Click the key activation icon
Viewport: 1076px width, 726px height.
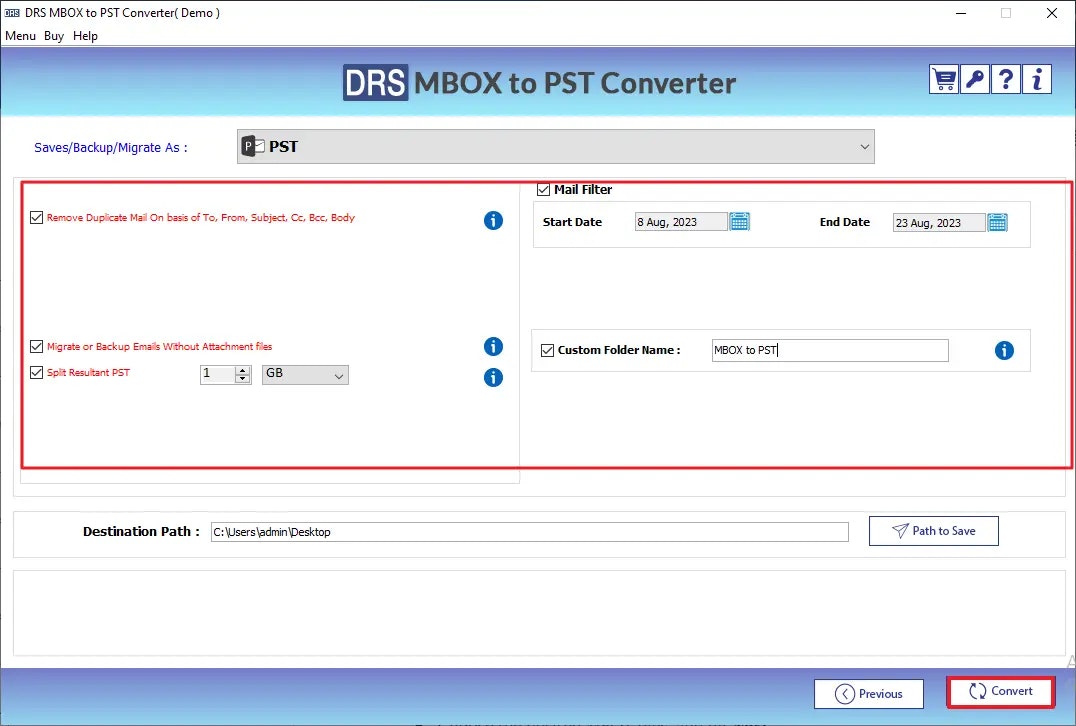point(974,80)
